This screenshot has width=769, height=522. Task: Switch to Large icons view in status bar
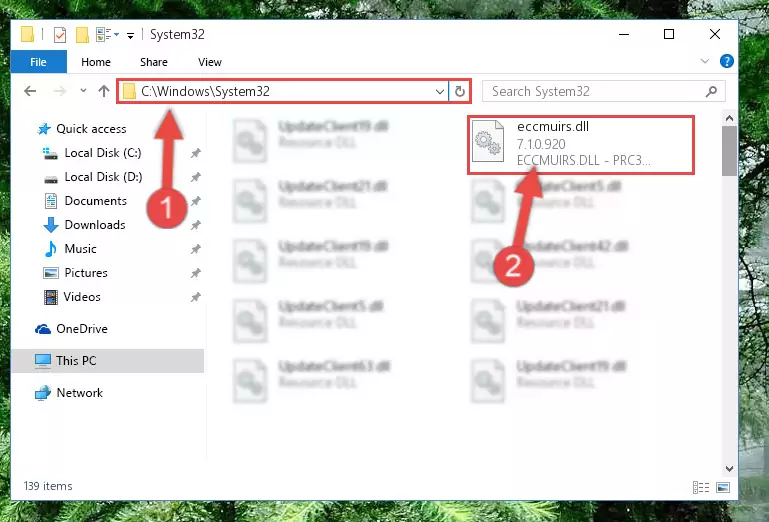pos(723,487)
